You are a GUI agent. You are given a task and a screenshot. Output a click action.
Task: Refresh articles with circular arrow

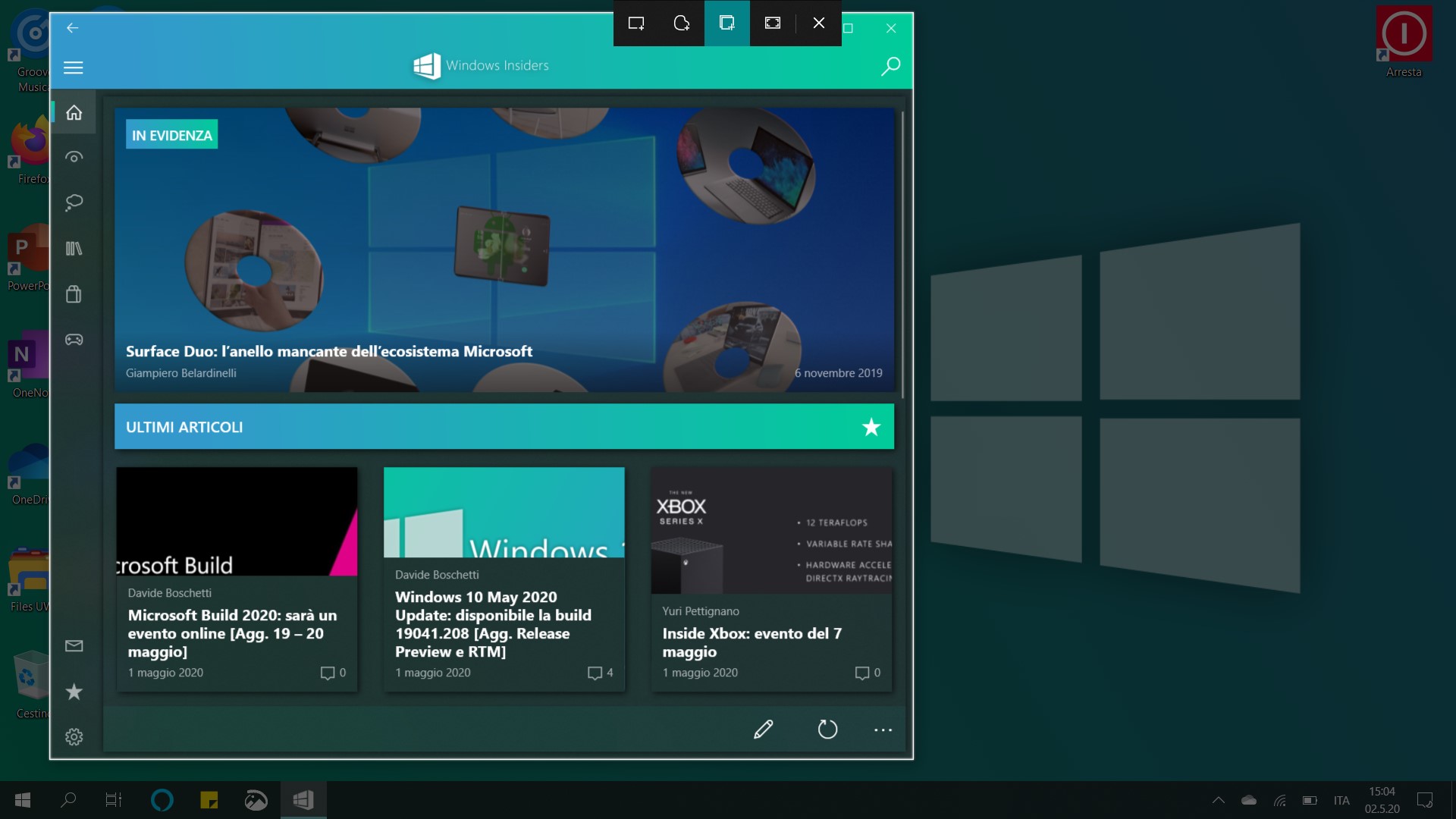(x=827, y=730)
